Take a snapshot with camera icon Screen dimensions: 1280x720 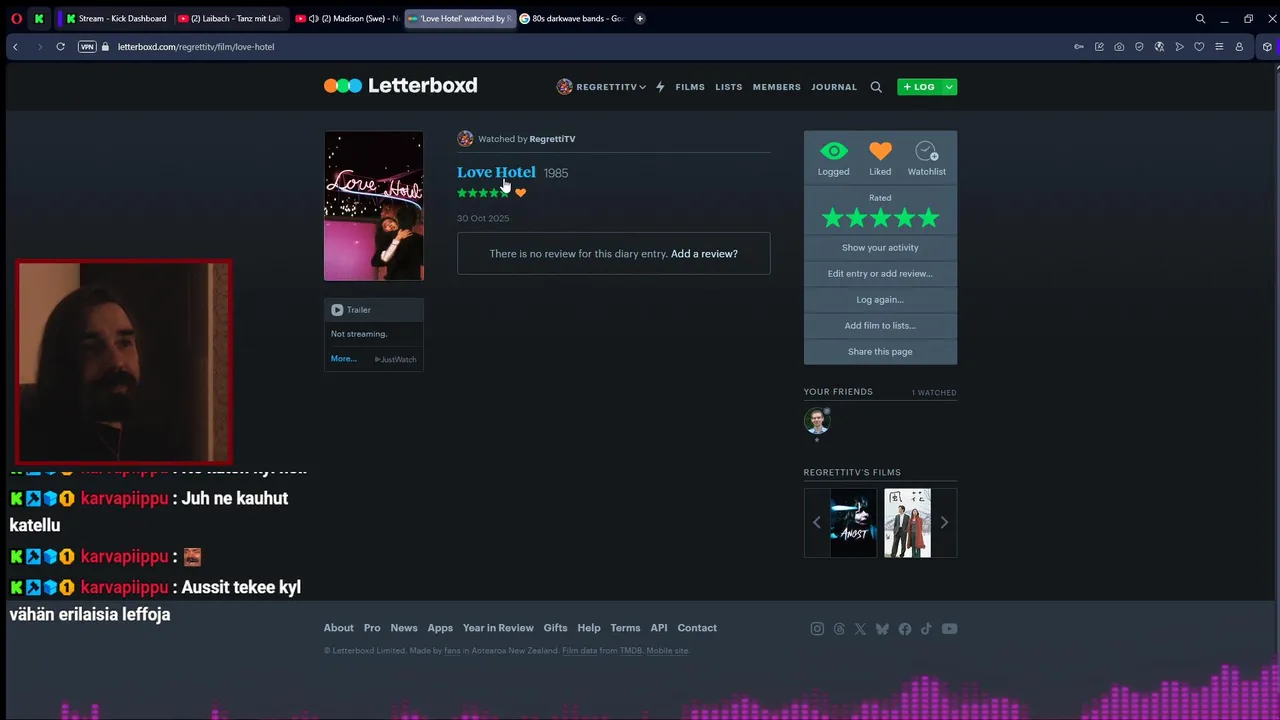[1119, 47]
